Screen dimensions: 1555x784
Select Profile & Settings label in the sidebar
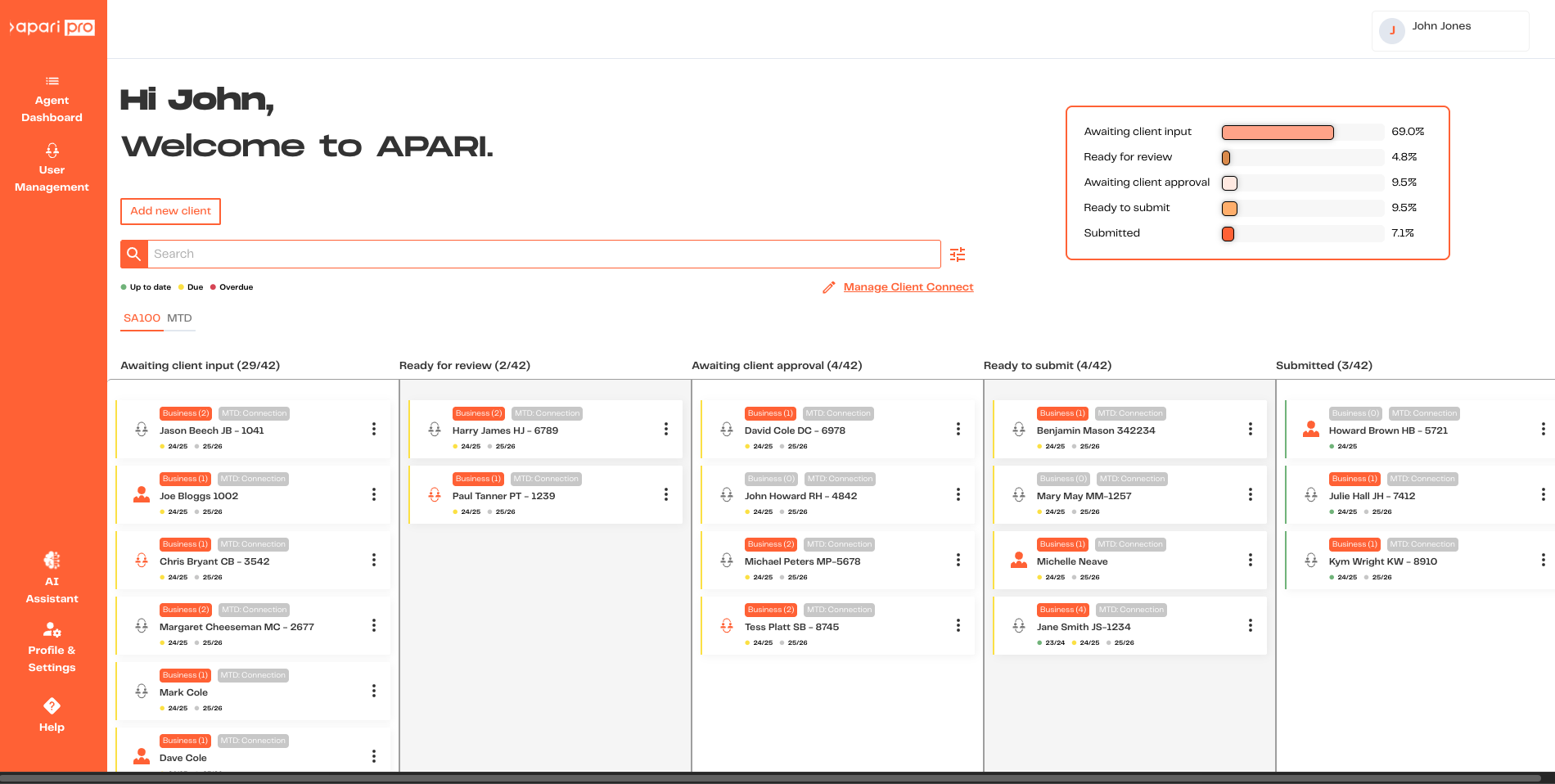52,659
